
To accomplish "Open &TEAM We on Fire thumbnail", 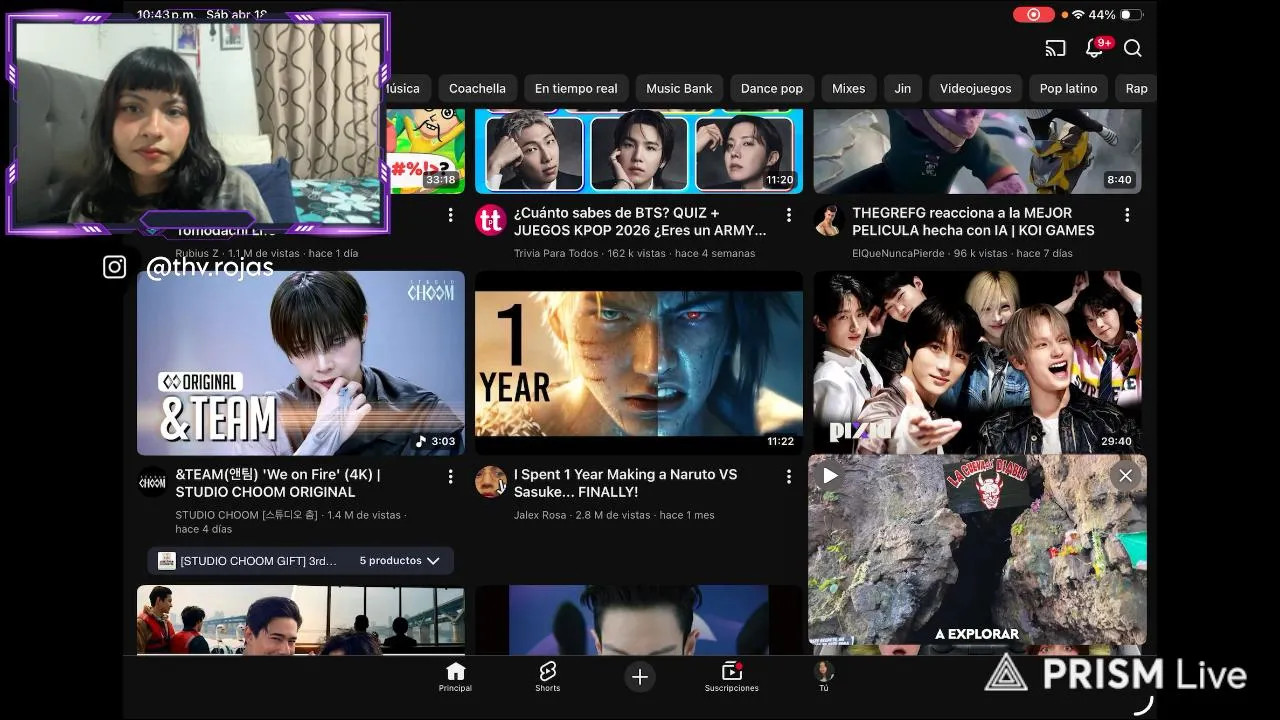I will 301,363.
